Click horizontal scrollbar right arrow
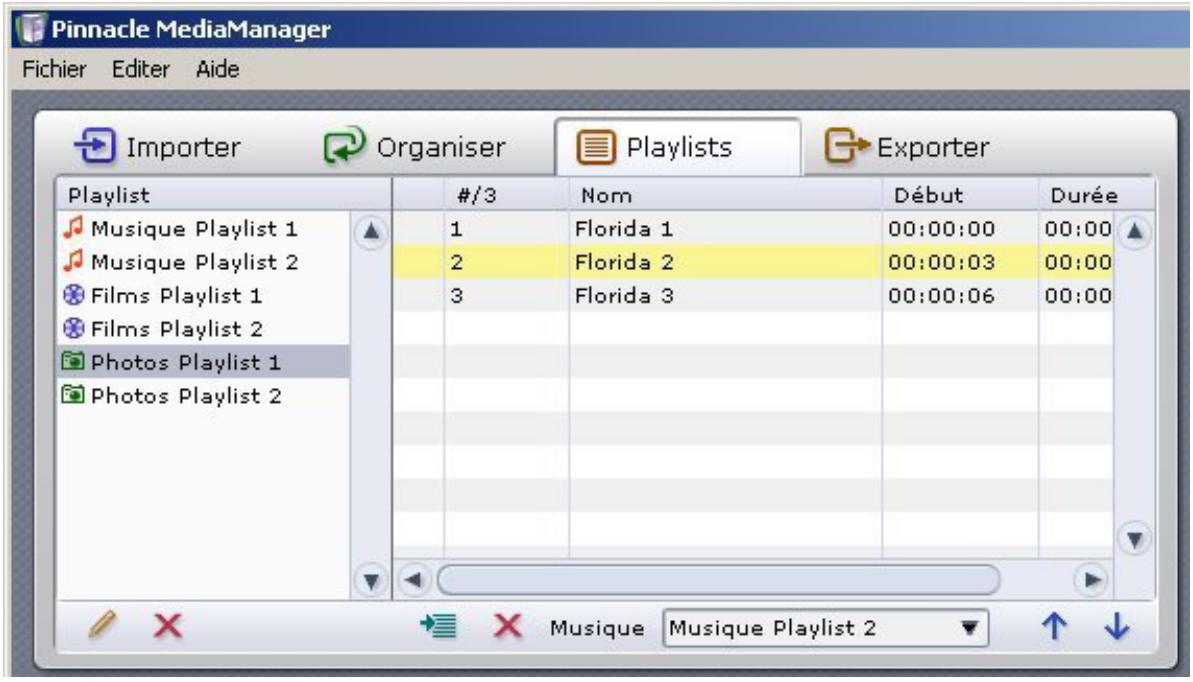This screenshot has height=682, width=1193. click(x=1091, y=580)
